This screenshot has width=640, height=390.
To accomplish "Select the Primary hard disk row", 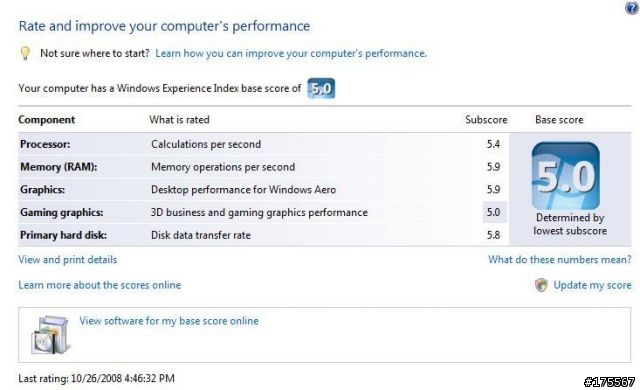I will click(x=263, y=235).
